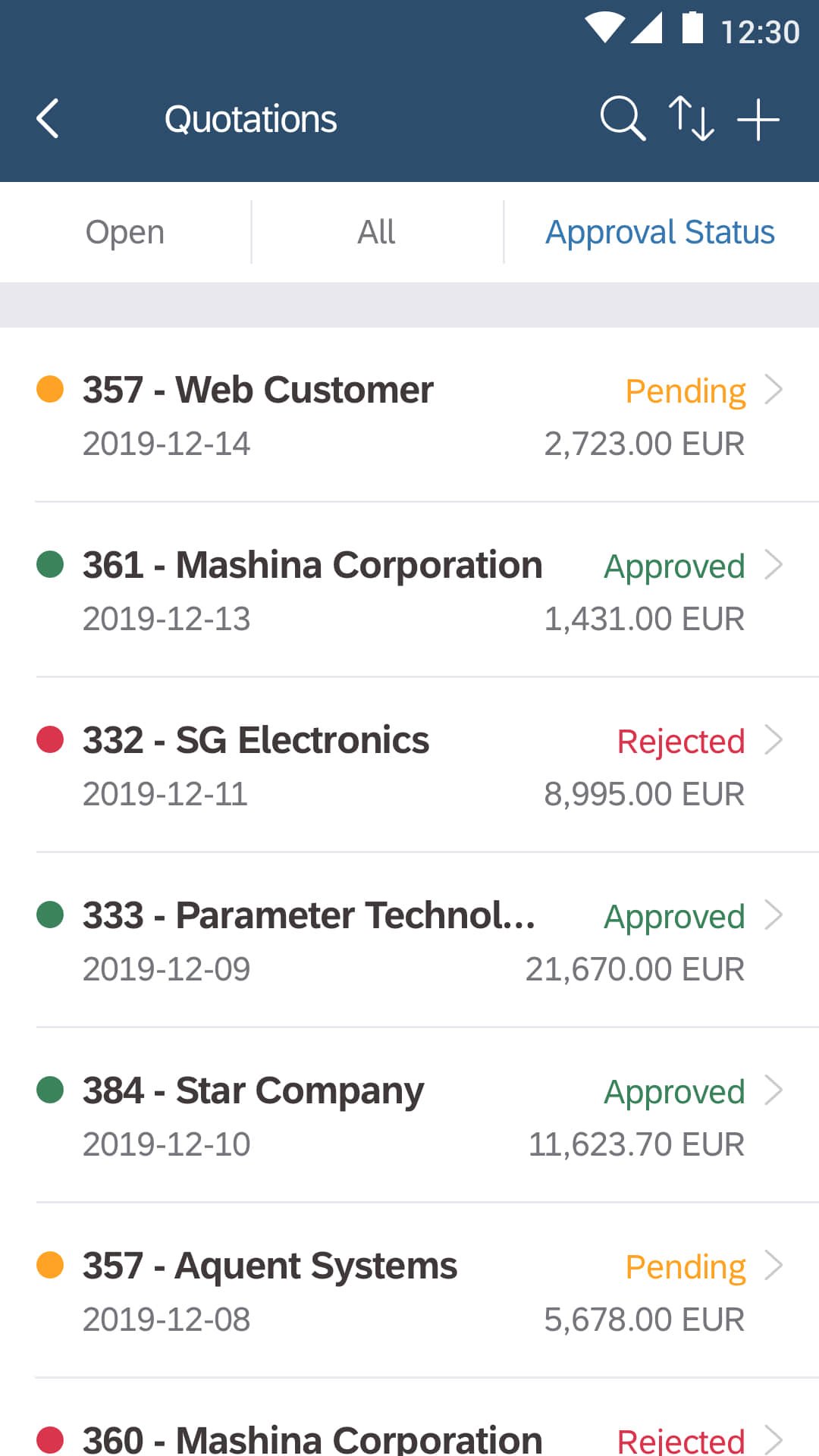Image resolution: width=819 pixels, height=1456 pixels.
Task: Tap the battery status icon
Action: (692, 27)
